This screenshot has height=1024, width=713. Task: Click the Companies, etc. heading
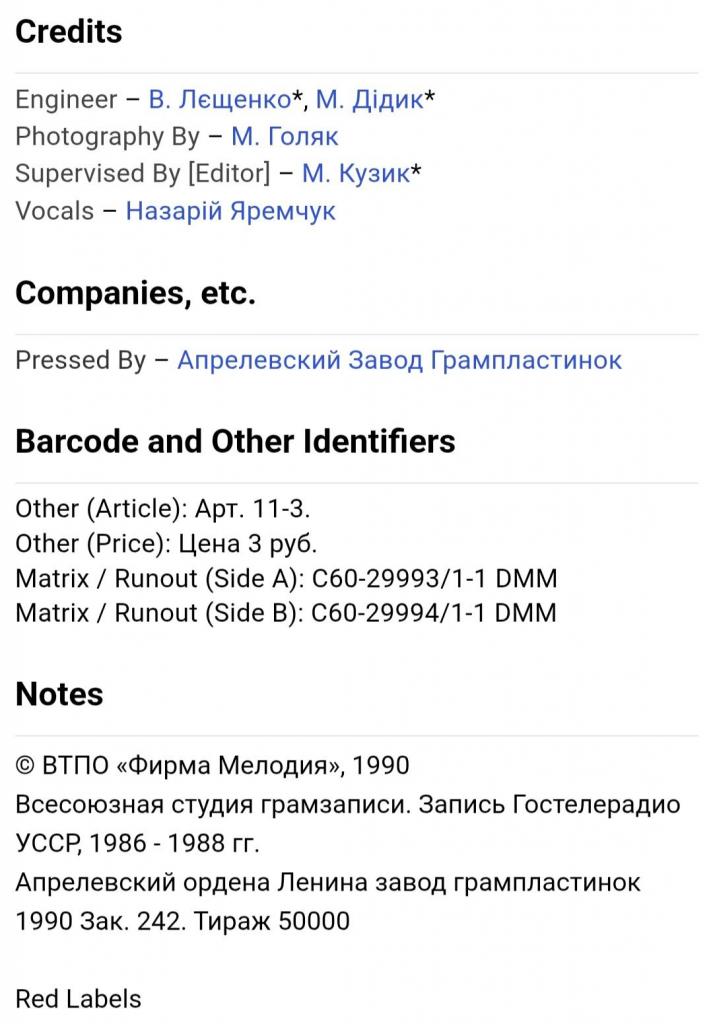pyautogui.click(x=135, y=293)
